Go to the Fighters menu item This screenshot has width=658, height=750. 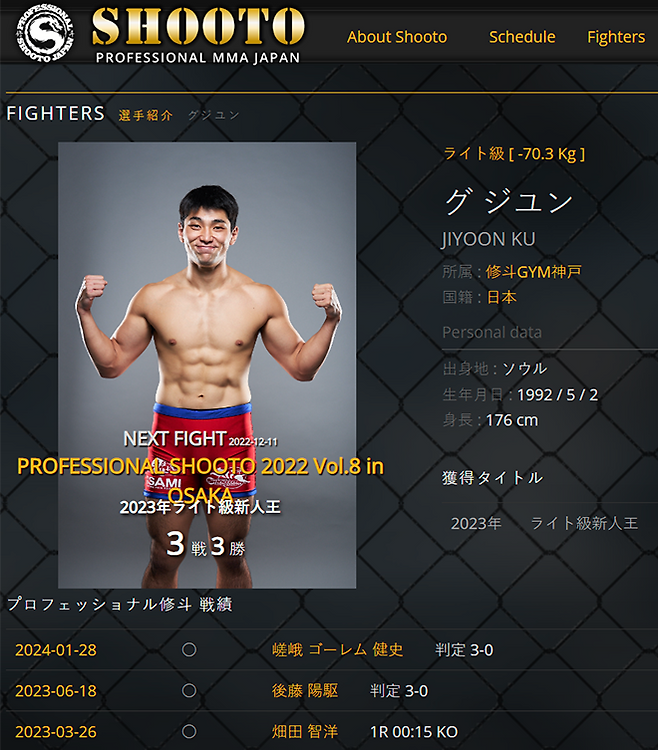click(616, 37)
